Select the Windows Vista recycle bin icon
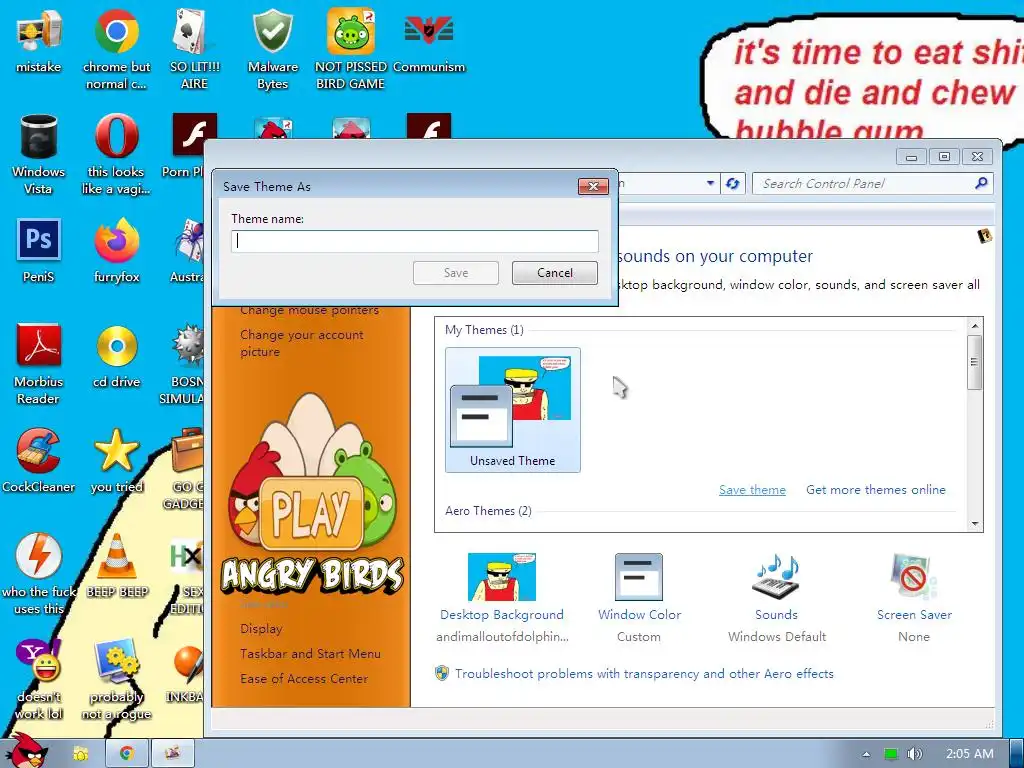The image size is (1024, 768). click(39, 154)
